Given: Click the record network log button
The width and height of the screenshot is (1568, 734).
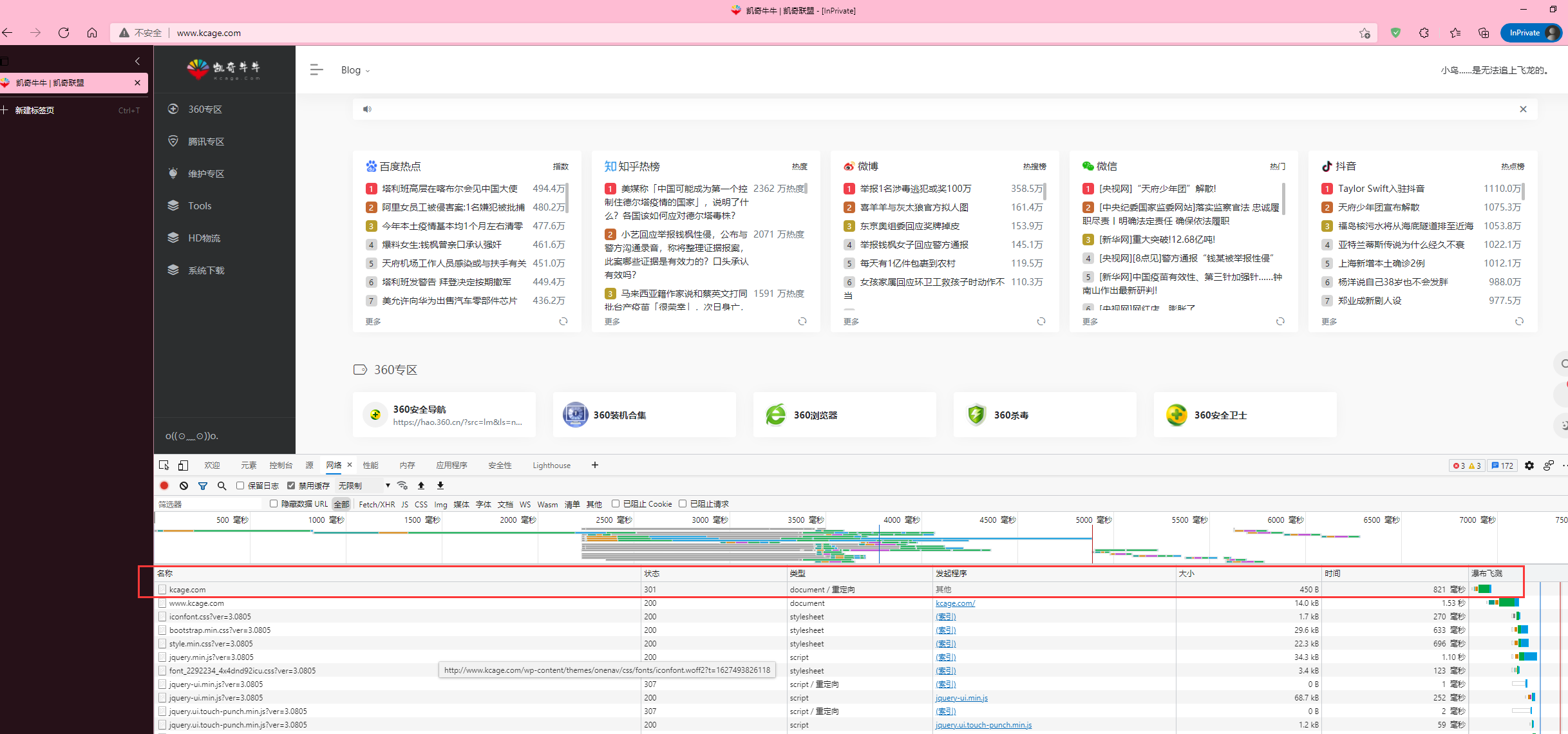Looking at the screenshot, I should pyautogui.click(x=164, y=485).
